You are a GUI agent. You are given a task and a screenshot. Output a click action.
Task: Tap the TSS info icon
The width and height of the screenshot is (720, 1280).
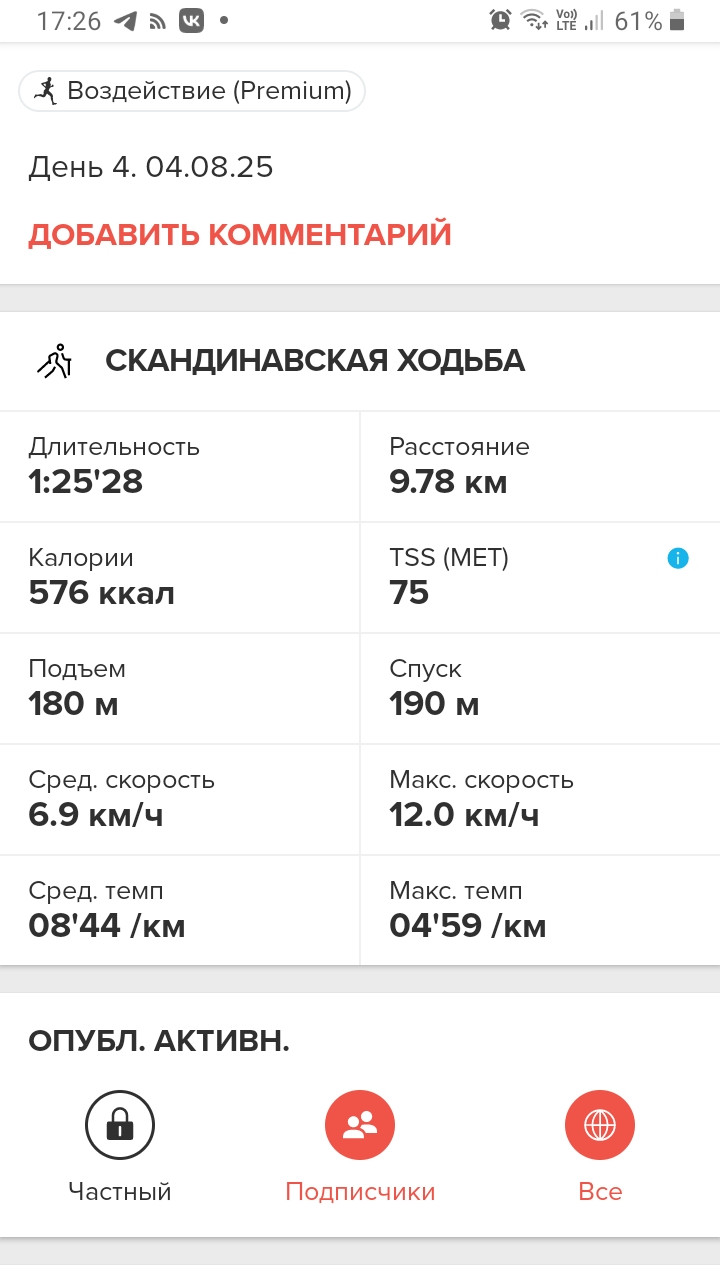677,559
